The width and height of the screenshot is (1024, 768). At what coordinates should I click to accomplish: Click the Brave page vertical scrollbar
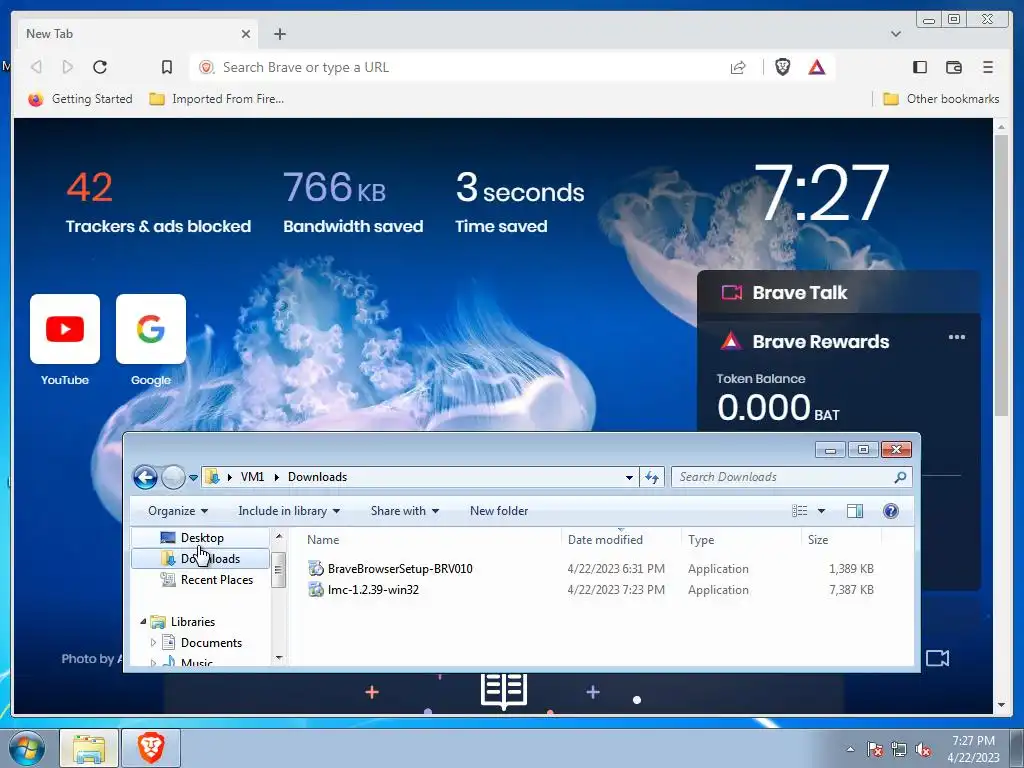1001,274
